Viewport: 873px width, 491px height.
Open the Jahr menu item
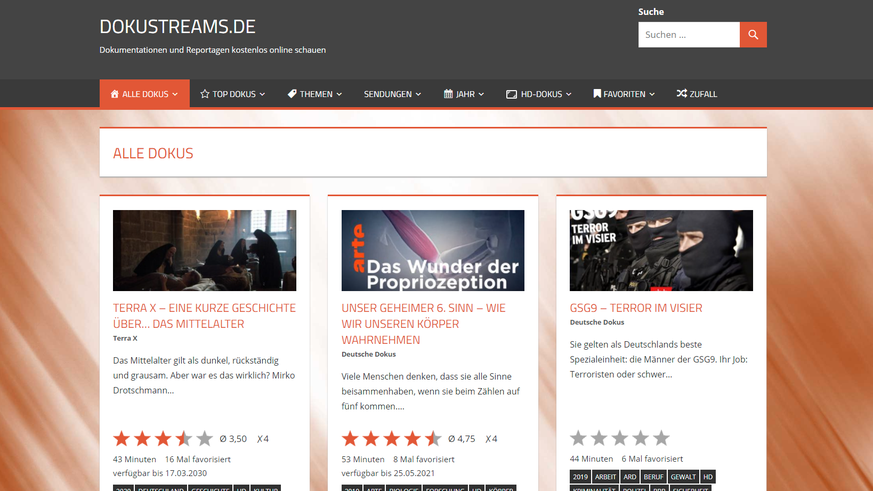(464, 94)
